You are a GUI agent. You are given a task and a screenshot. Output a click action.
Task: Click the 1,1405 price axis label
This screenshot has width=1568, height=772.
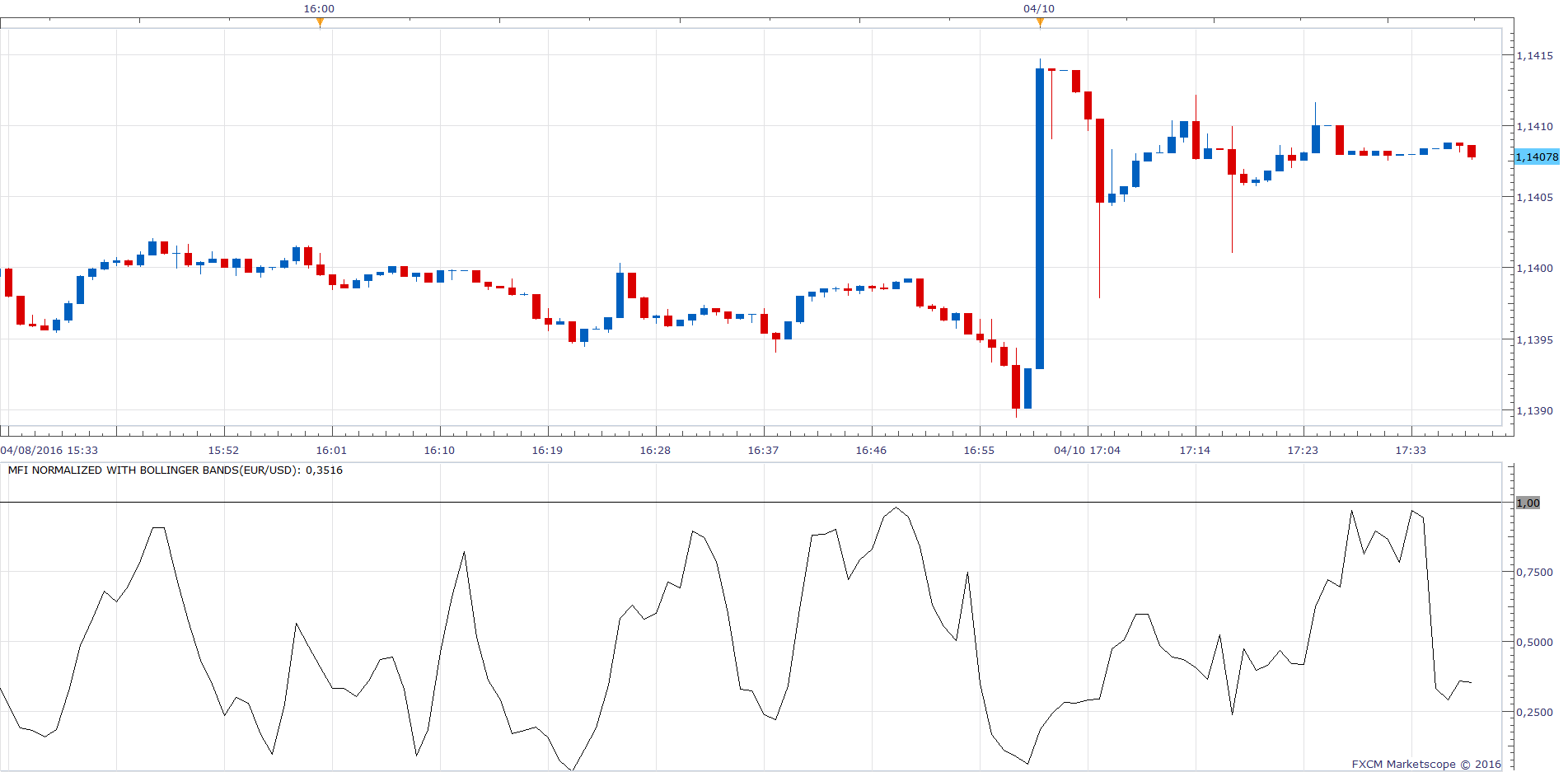[1535, 198]
